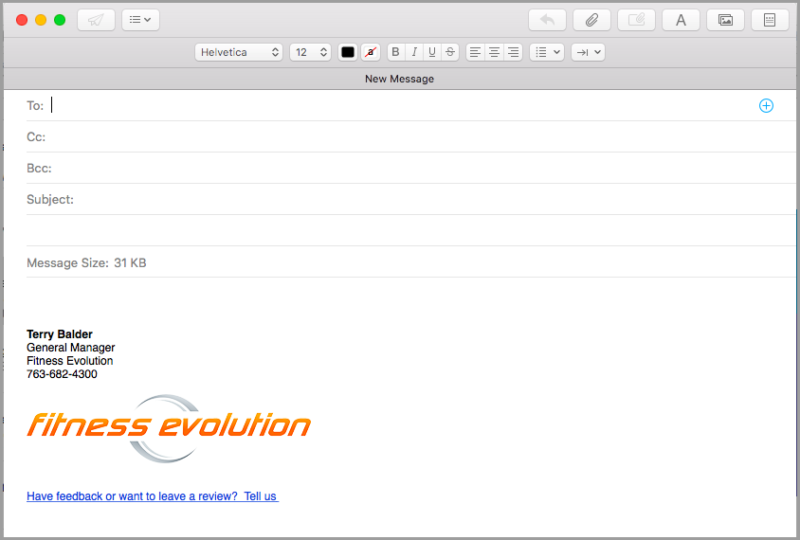Open the list style dropdown
The image size is (800, 540).
tap(547, 52)
